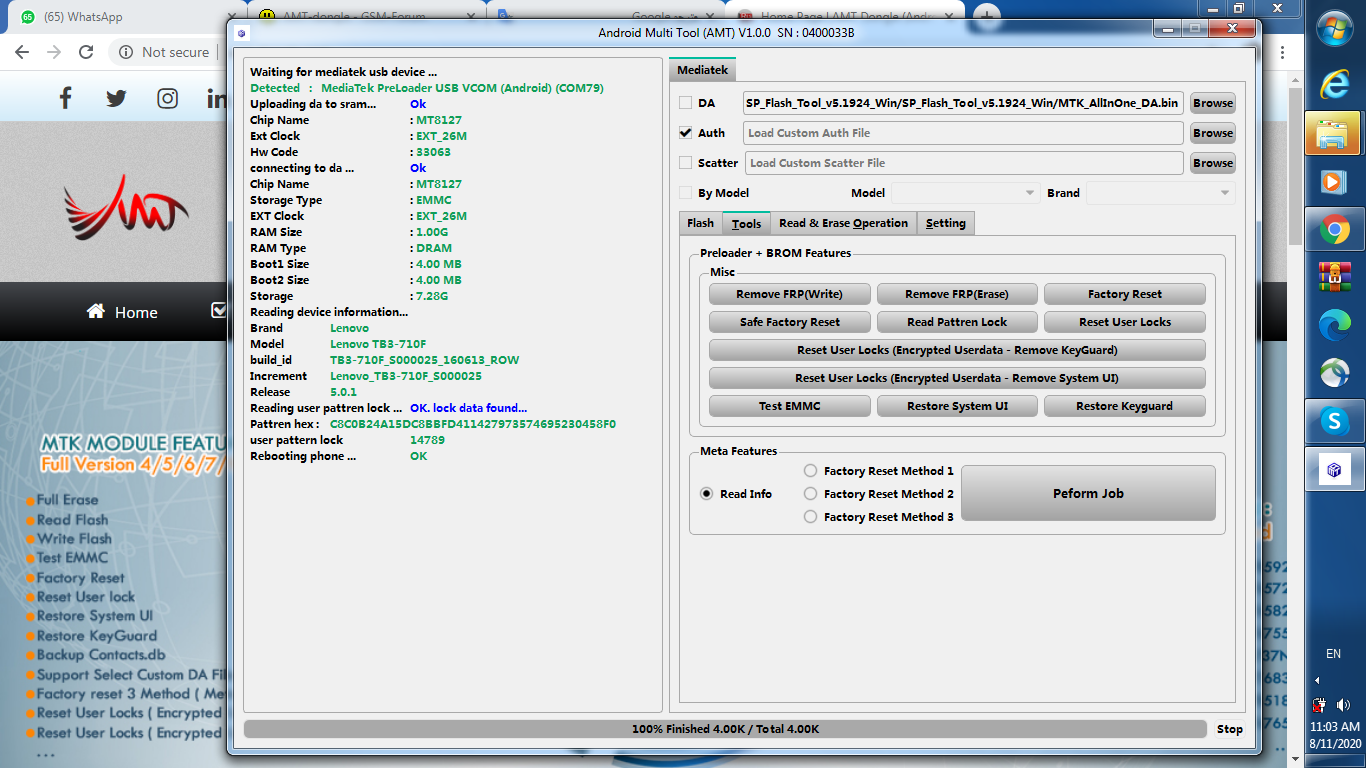Select the Read Info radio button
Viewport: 1366px width, 768px height.
(707, 494)
